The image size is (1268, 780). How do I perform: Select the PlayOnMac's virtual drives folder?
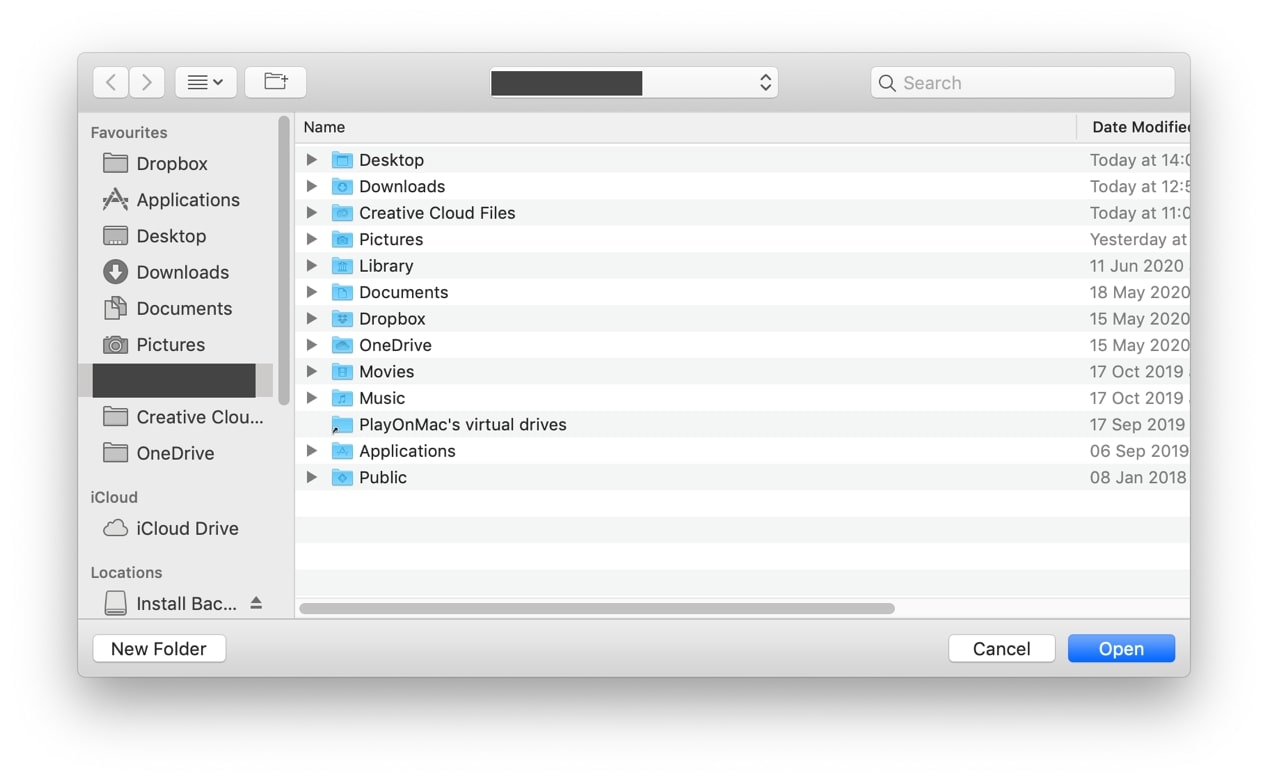[x=462, y=424]
